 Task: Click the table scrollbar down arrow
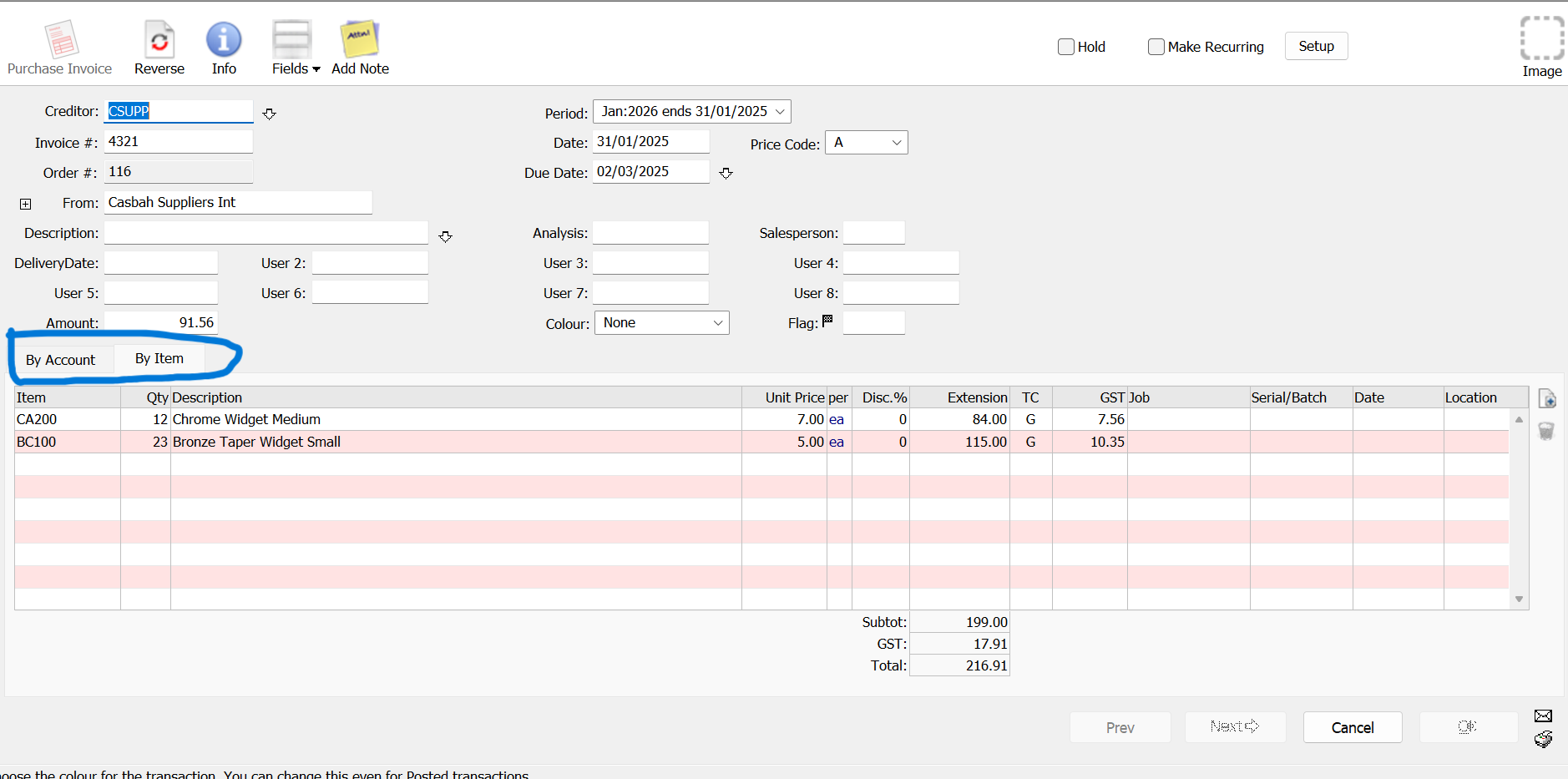click(1519, 599)
